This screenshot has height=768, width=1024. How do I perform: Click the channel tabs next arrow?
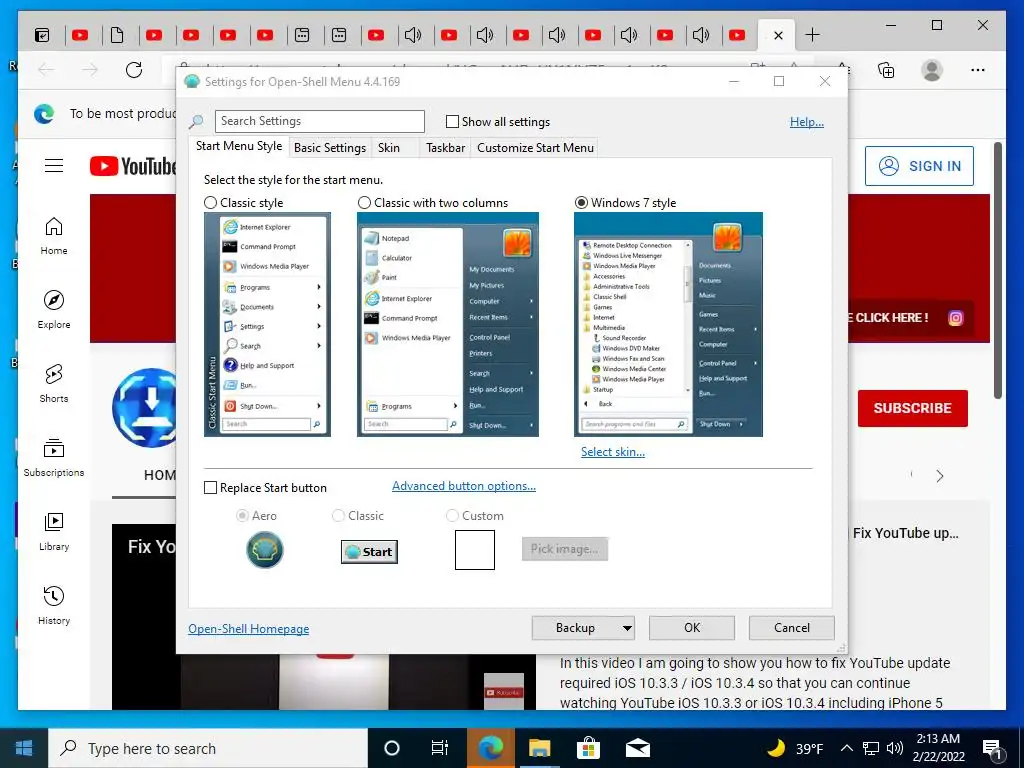(940, 476)
